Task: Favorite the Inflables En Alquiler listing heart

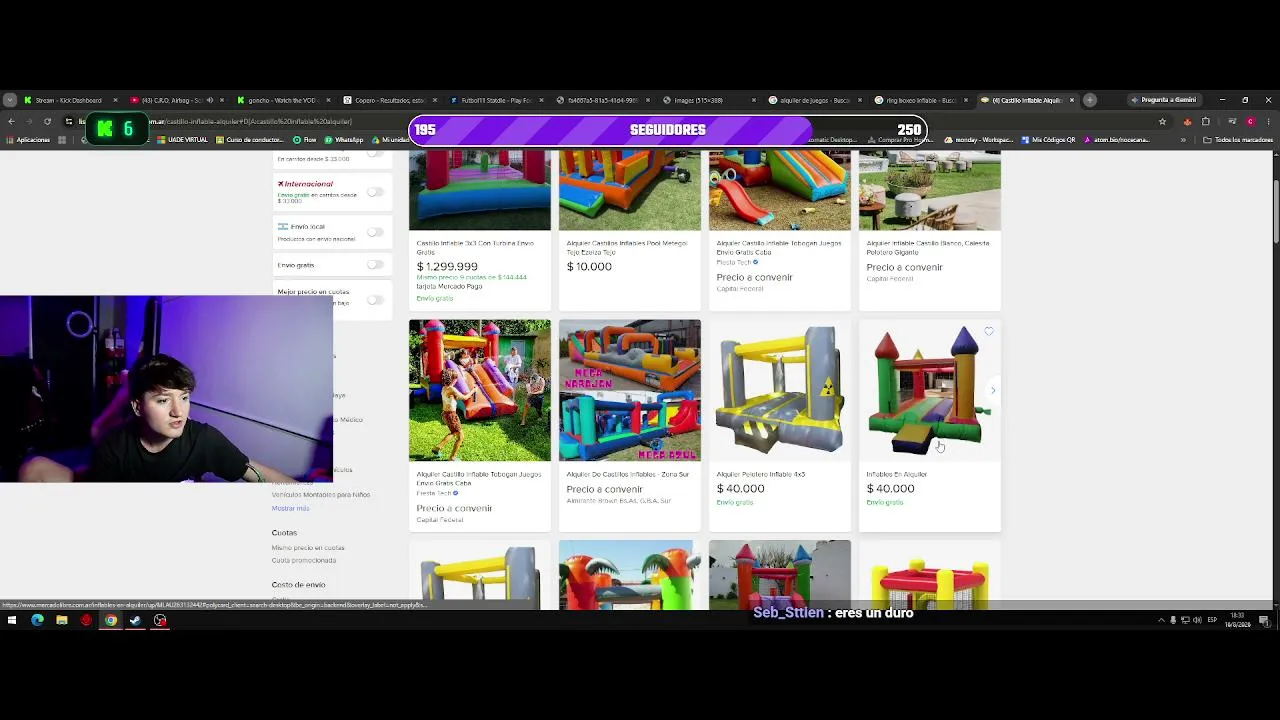Action: (x=989, y=331)
